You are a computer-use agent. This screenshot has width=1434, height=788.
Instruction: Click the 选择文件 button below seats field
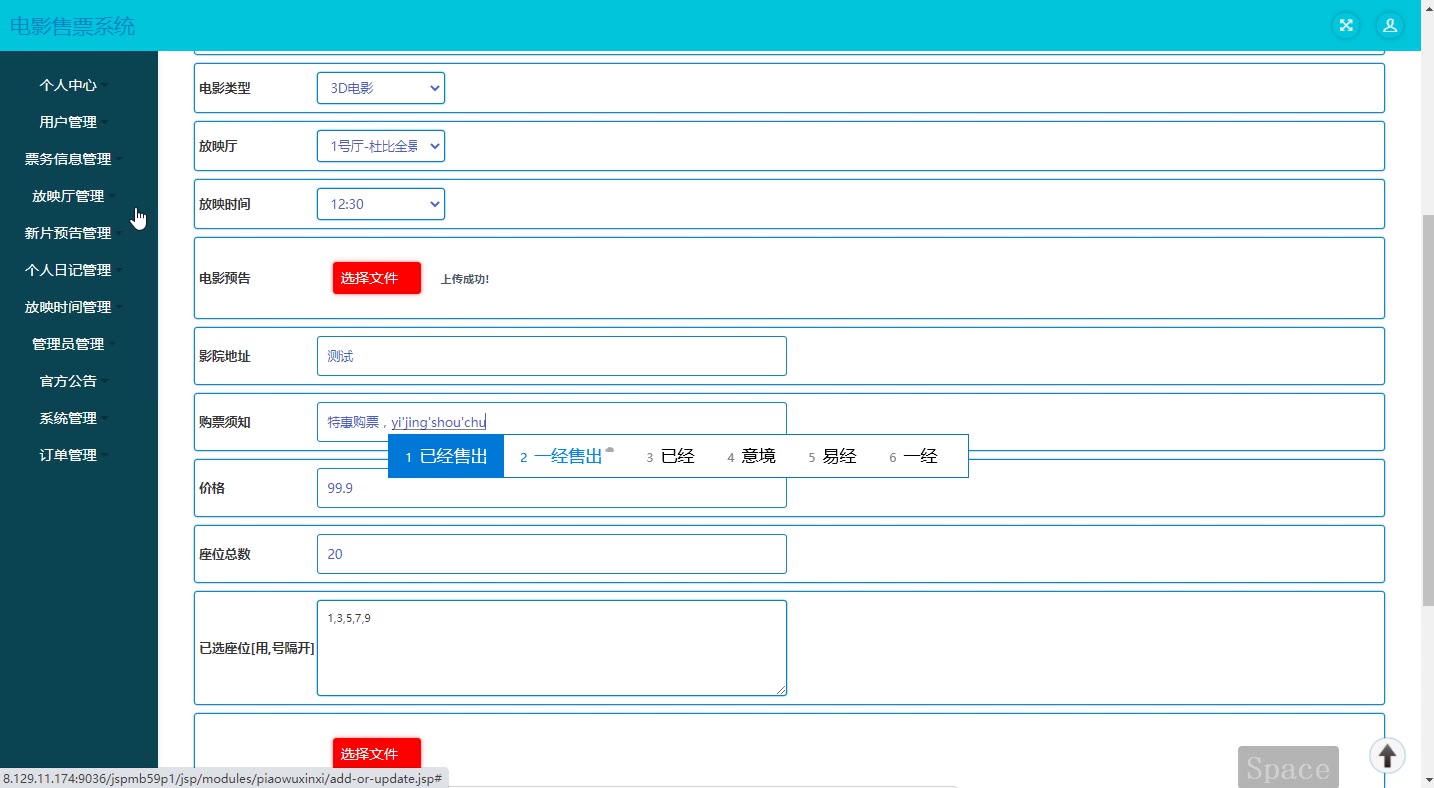[x=377, y=754]
